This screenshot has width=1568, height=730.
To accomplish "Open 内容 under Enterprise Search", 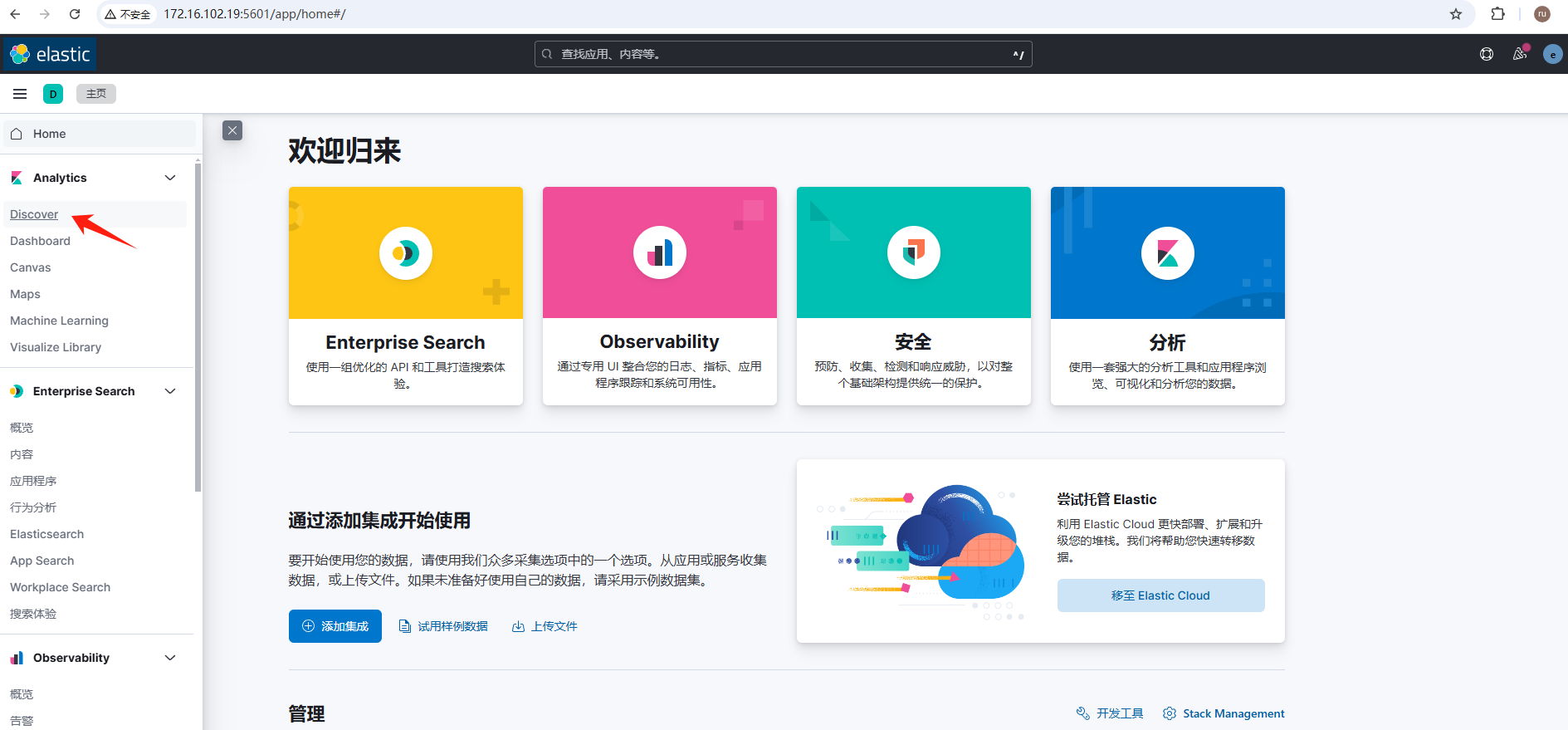I will pos(22,454).
